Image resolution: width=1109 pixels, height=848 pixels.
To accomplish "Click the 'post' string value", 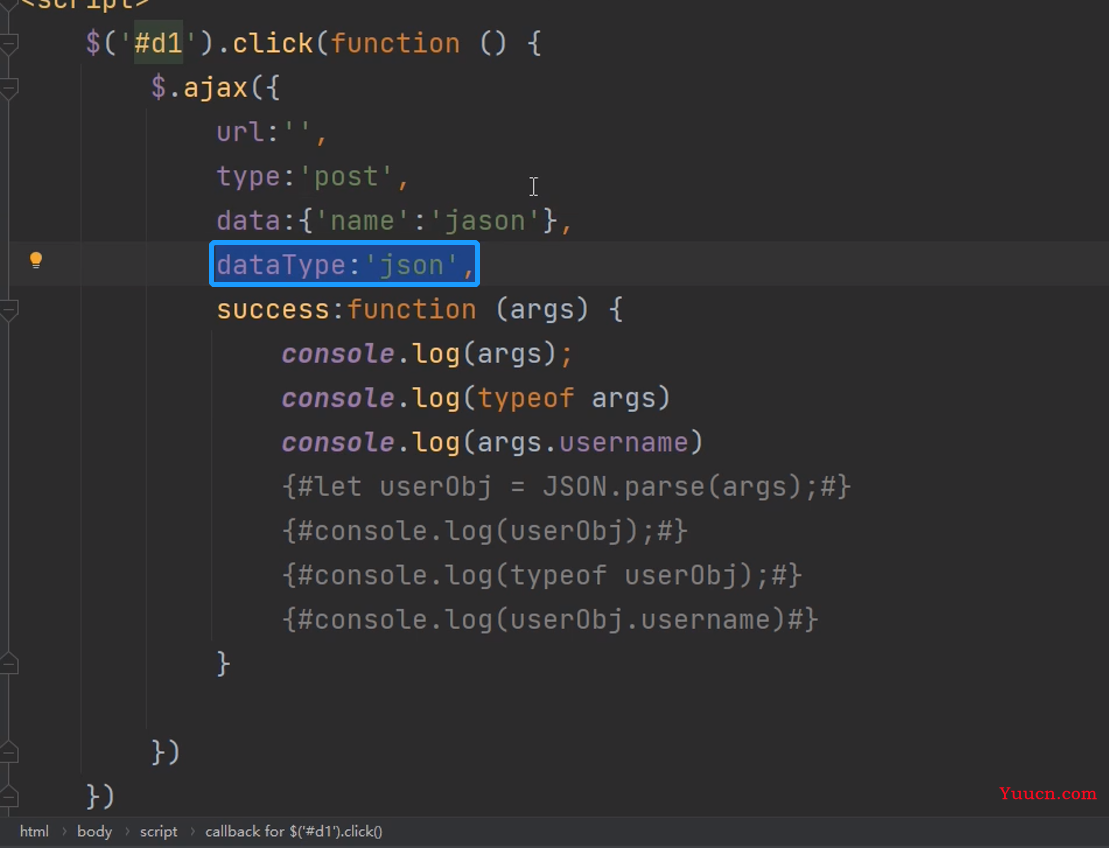I will pos(346,177).
